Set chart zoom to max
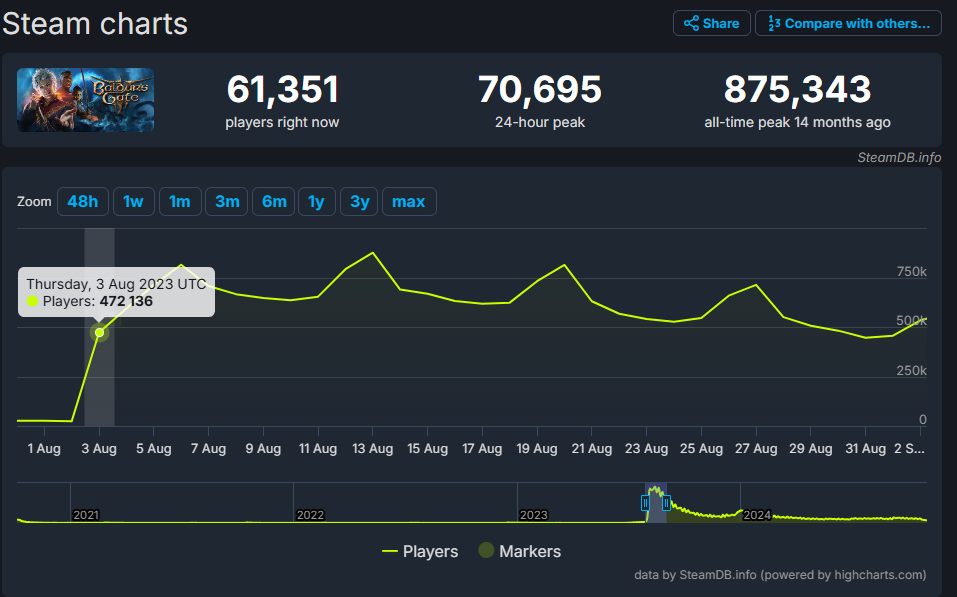The image size is (957, 597). 409,201
